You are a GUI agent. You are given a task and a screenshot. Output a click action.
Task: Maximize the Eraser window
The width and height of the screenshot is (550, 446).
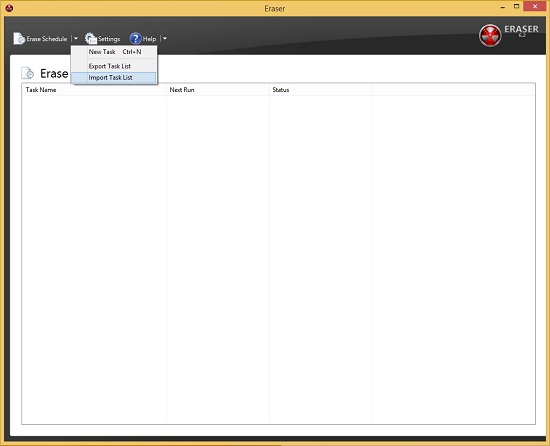516,6
